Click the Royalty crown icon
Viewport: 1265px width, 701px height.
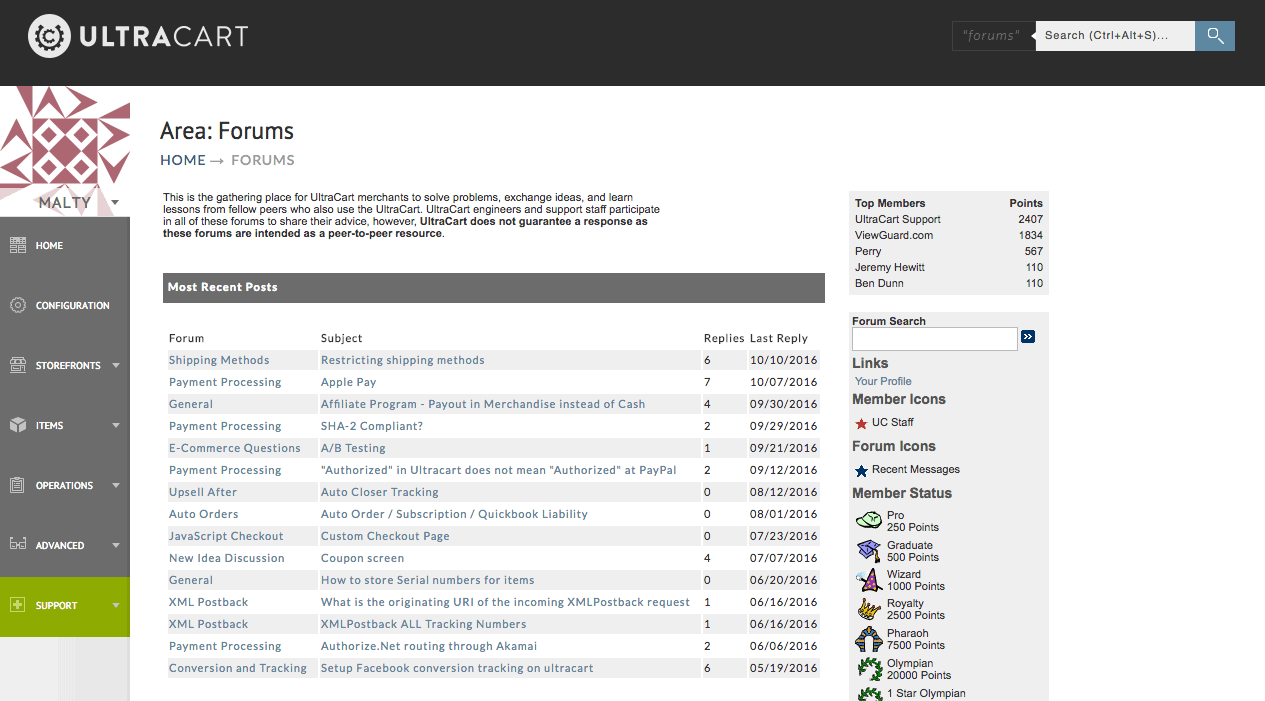click(869, 609)
